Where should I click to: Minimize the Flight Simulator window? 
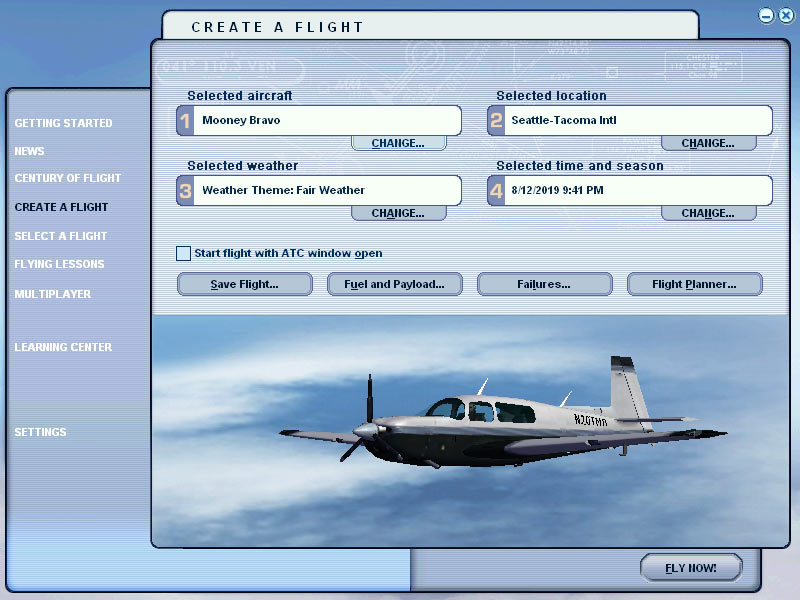(x=766, y=16)
